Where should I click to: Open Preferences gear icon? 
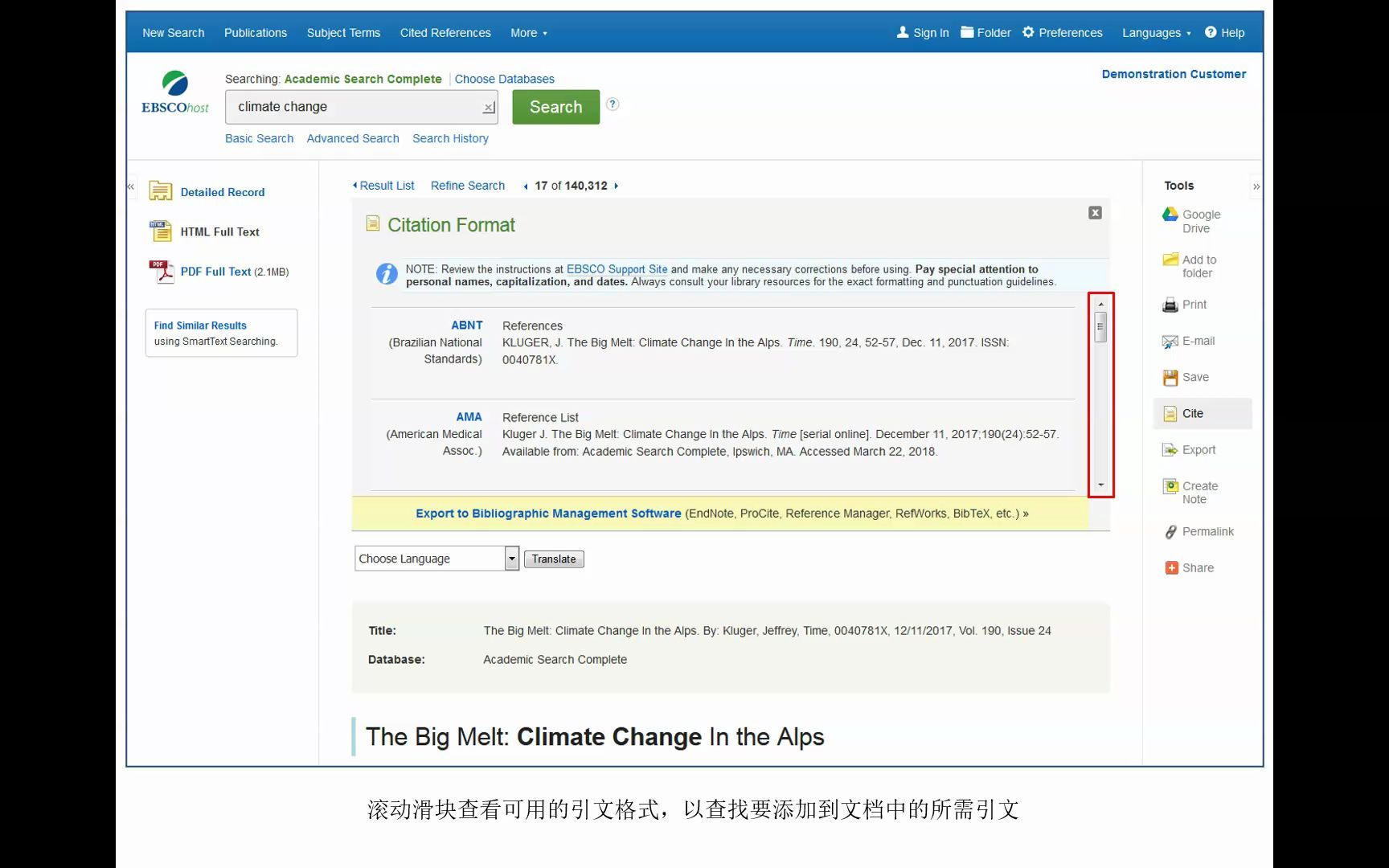point(1028,32)
